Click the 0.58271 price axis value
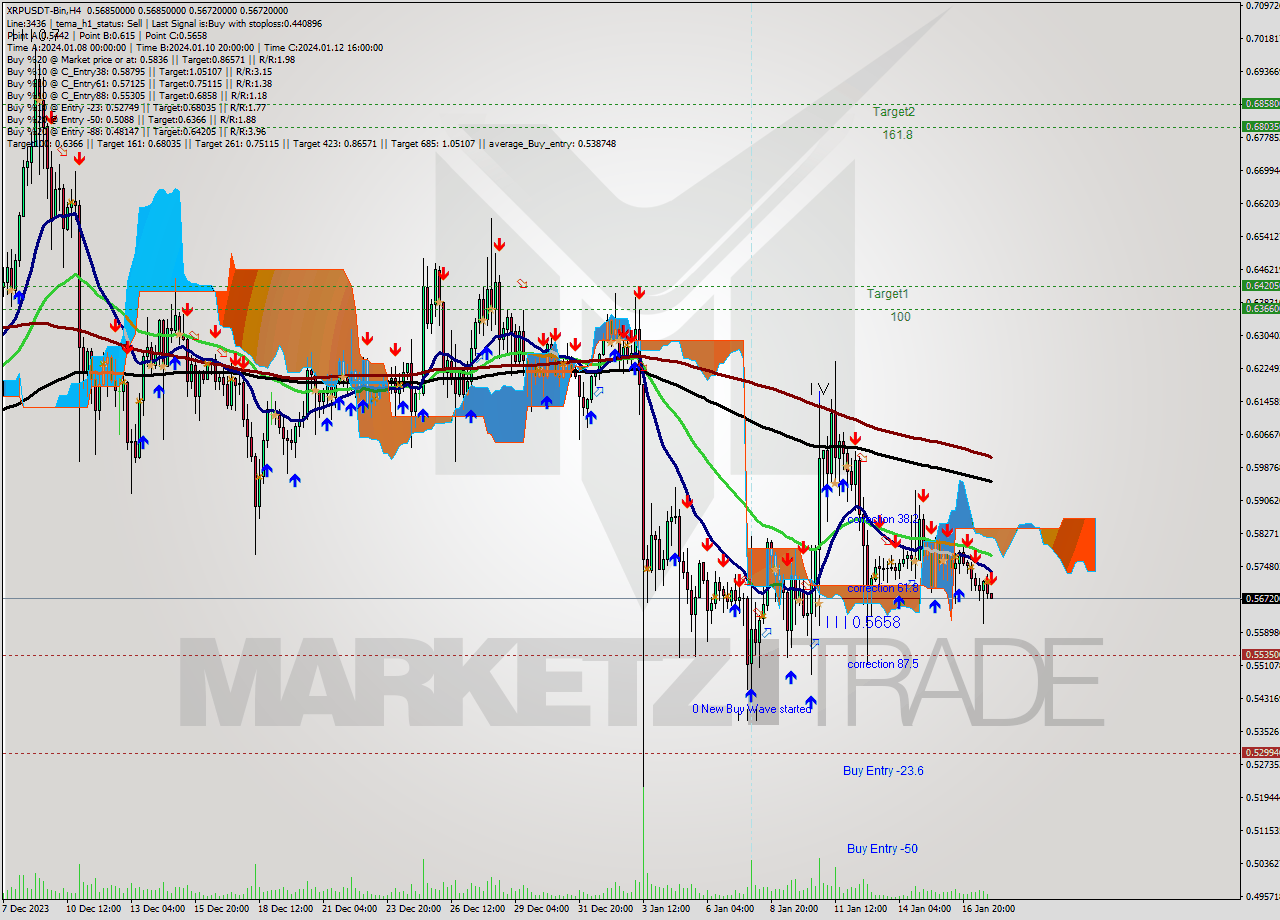Screen dimensions: 1280x920 1262,534
